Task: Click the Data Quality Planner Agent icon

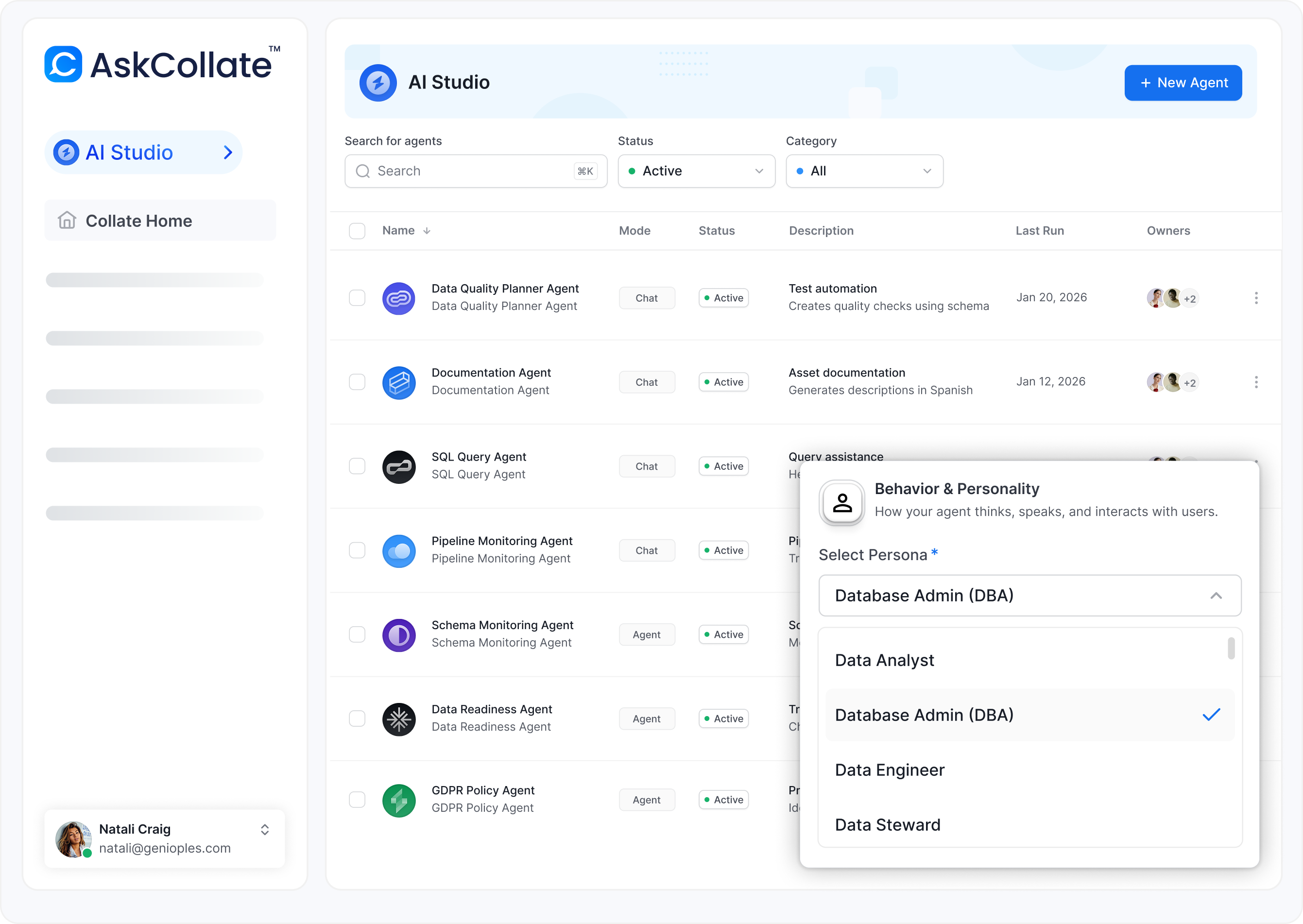Action: pyautogui.click(x=398, y=298)
